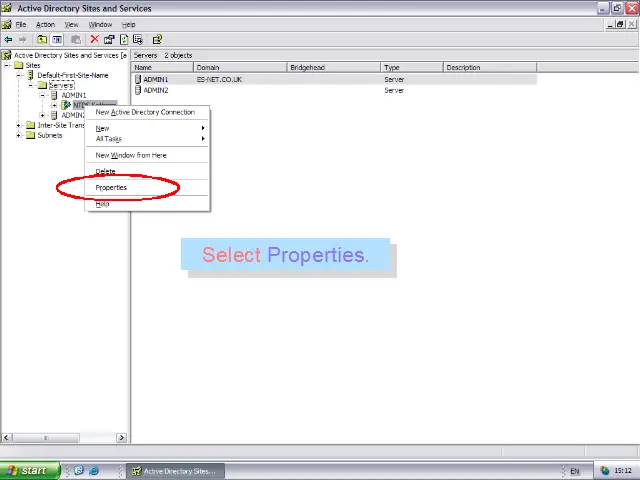Click the Servers folder icon in the tree
The height and width of the screenshot is (480, 640).
(42, 85)
